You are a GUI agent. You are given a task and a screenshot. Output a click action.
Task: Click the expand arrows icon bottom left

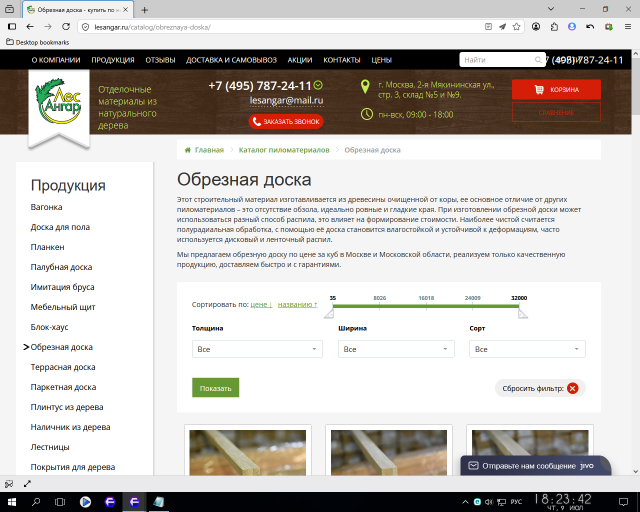coord(27,484)
